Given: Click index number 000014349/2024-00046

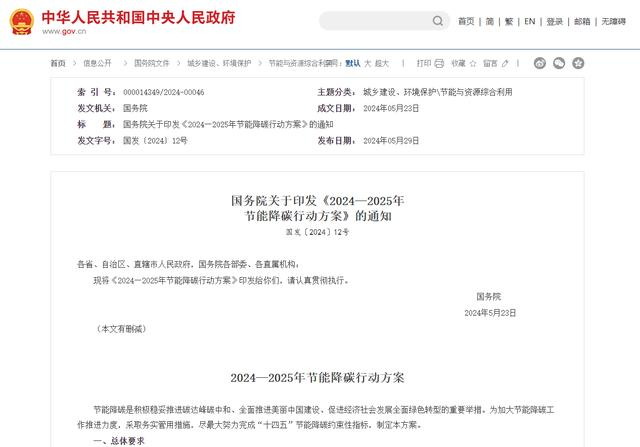Looking at the screenshot, I should pos(164,92).
